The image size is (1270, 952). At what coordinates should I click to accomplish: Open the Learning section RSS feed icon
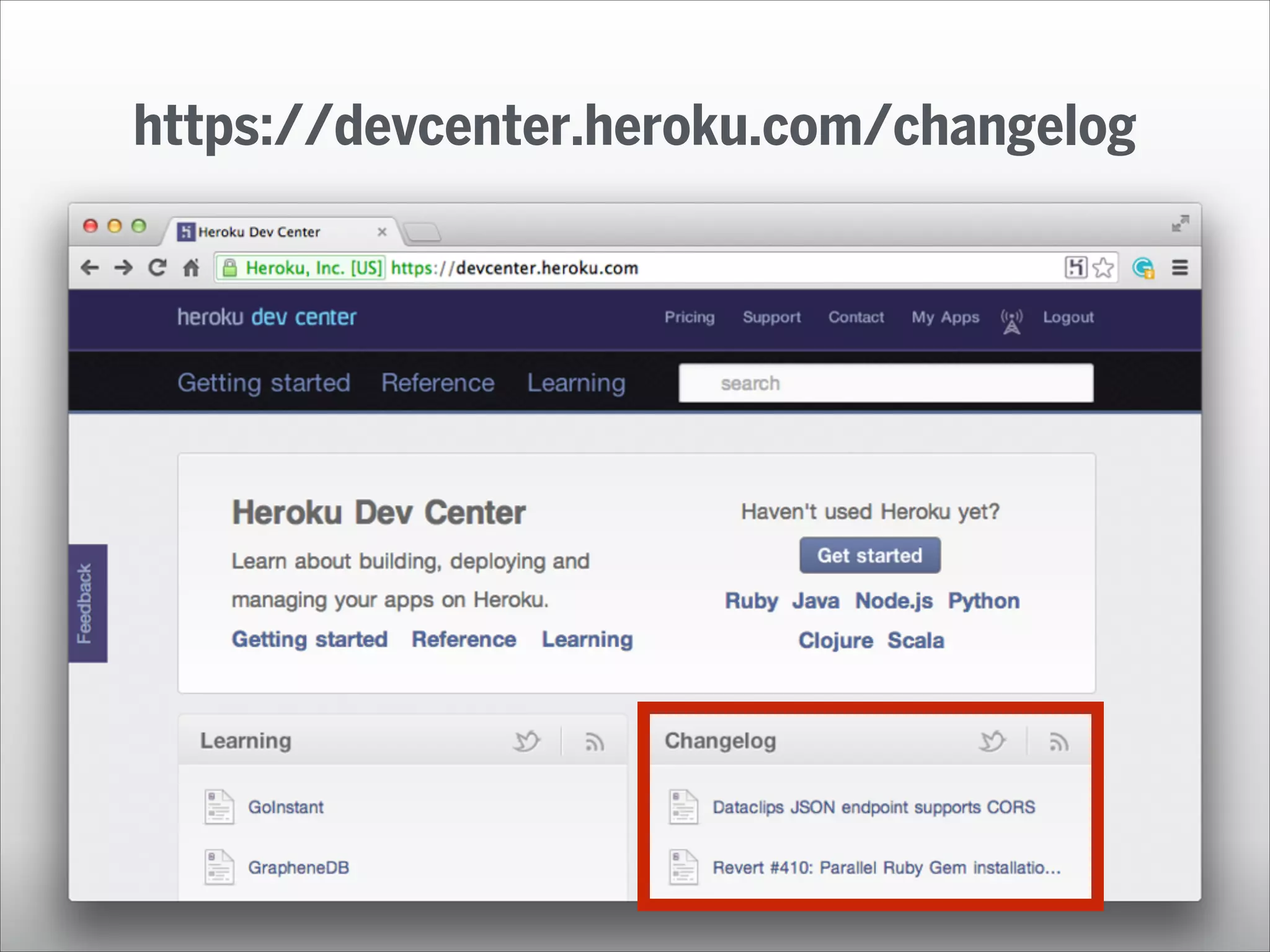pyautogui.click(x=594, y=742)
